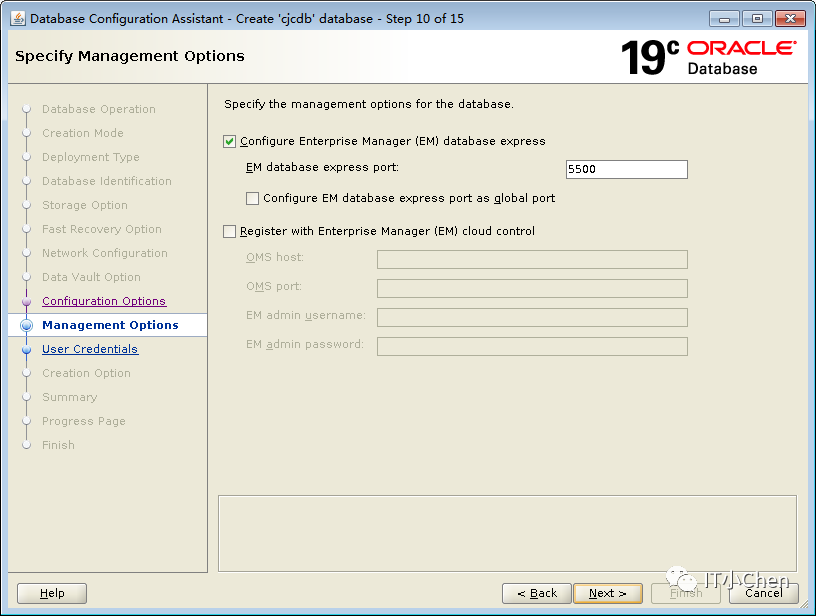The height and width of the screenshot is (616, 816).
Task: Click the Database Identification step
Action: pyautogui.click(x=107, y=181)
